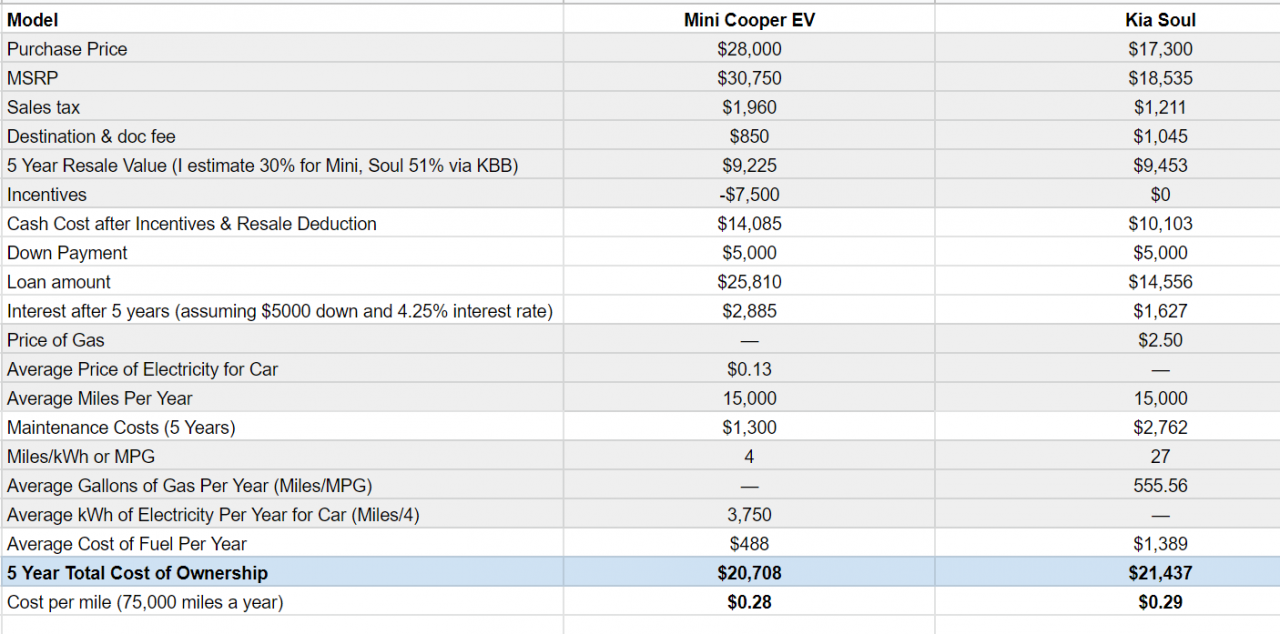The width and height of the screenshot is (1280, 634).
Task: Click the Kia Soul gallons value 555.56
Action: (x=1160, y=486)
